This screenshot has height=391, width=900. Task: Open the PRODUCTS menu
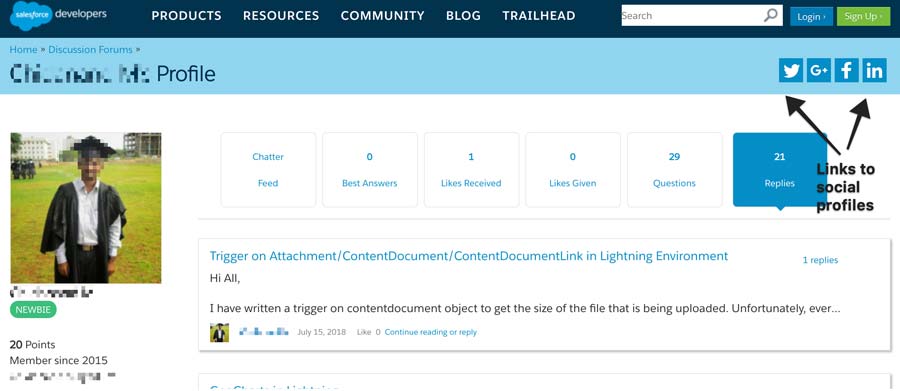tap(187, 16)
